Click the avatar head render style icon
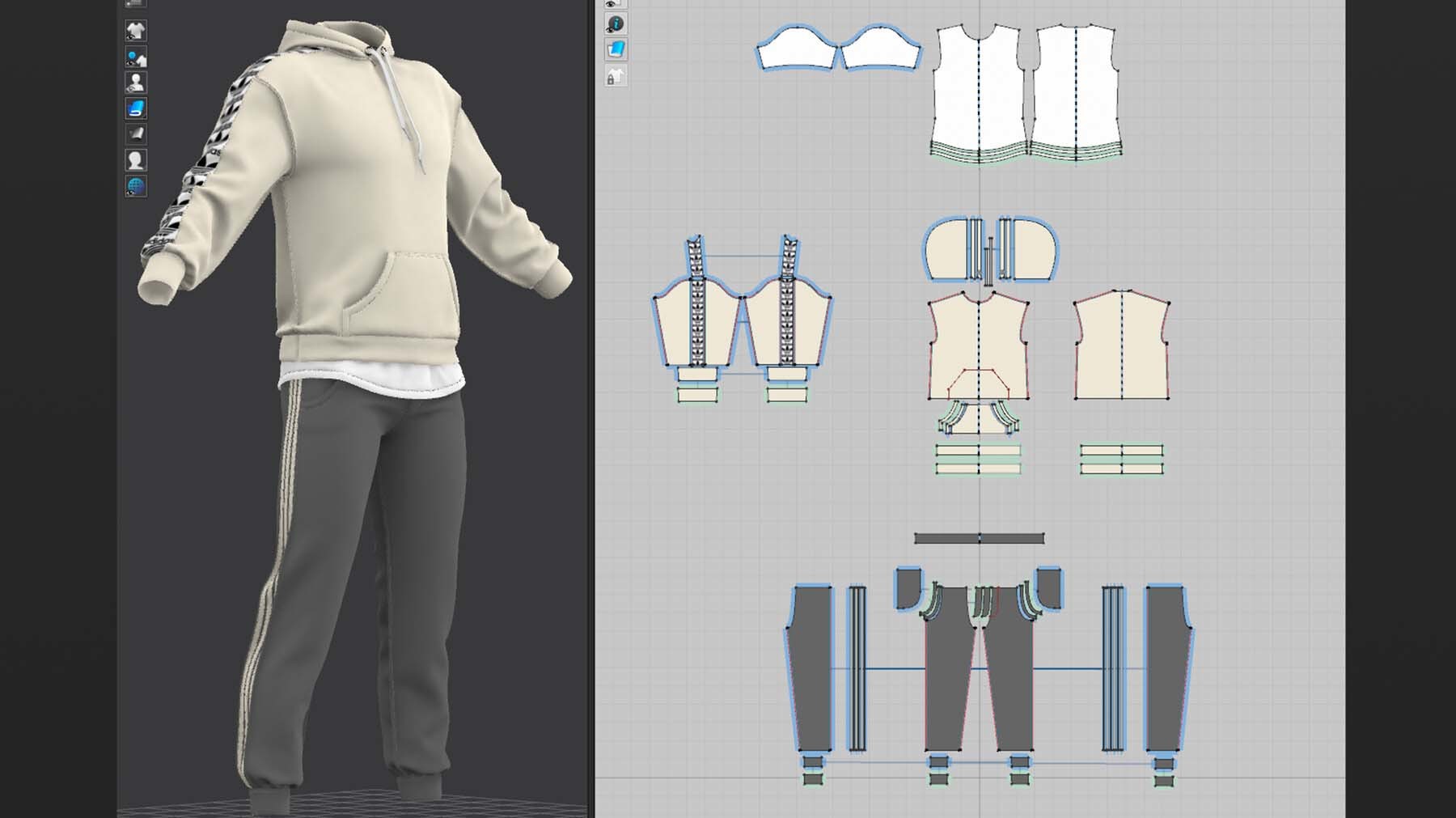This screenshot has width=1456, height=818. pos(135,159)
